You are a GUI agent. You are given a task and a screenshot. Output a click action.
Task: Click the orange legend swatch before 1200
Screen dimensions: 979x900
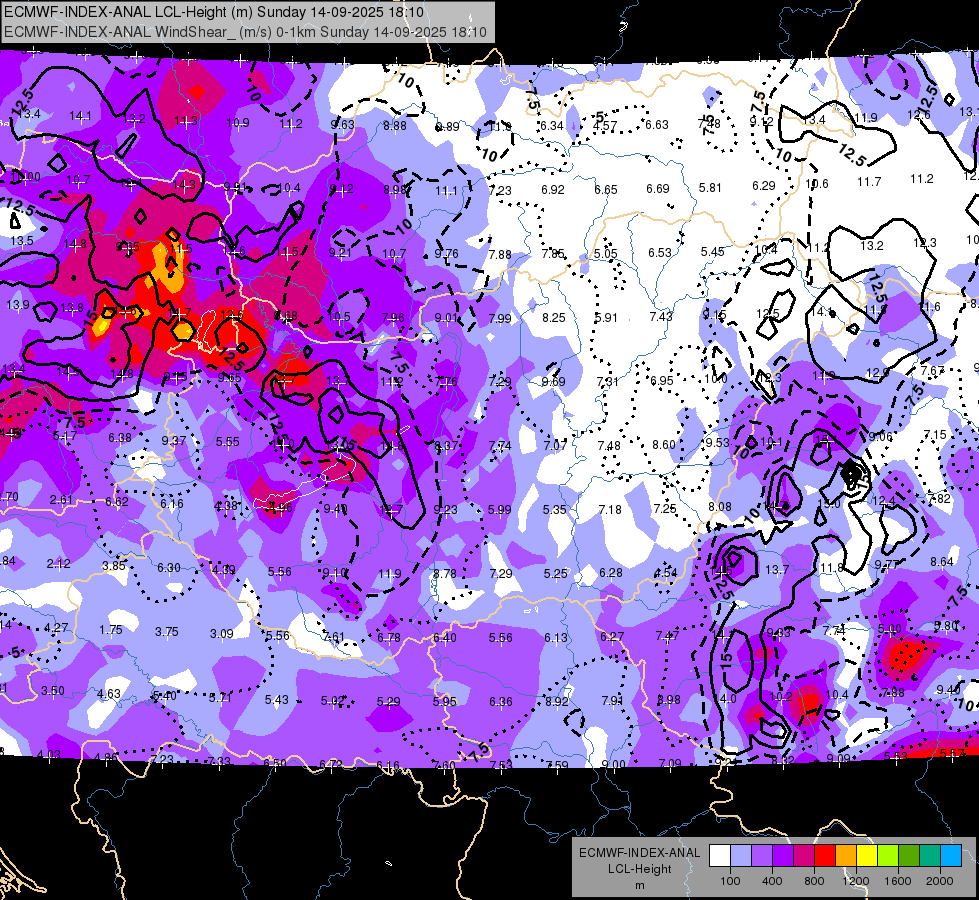pos(846,856)
